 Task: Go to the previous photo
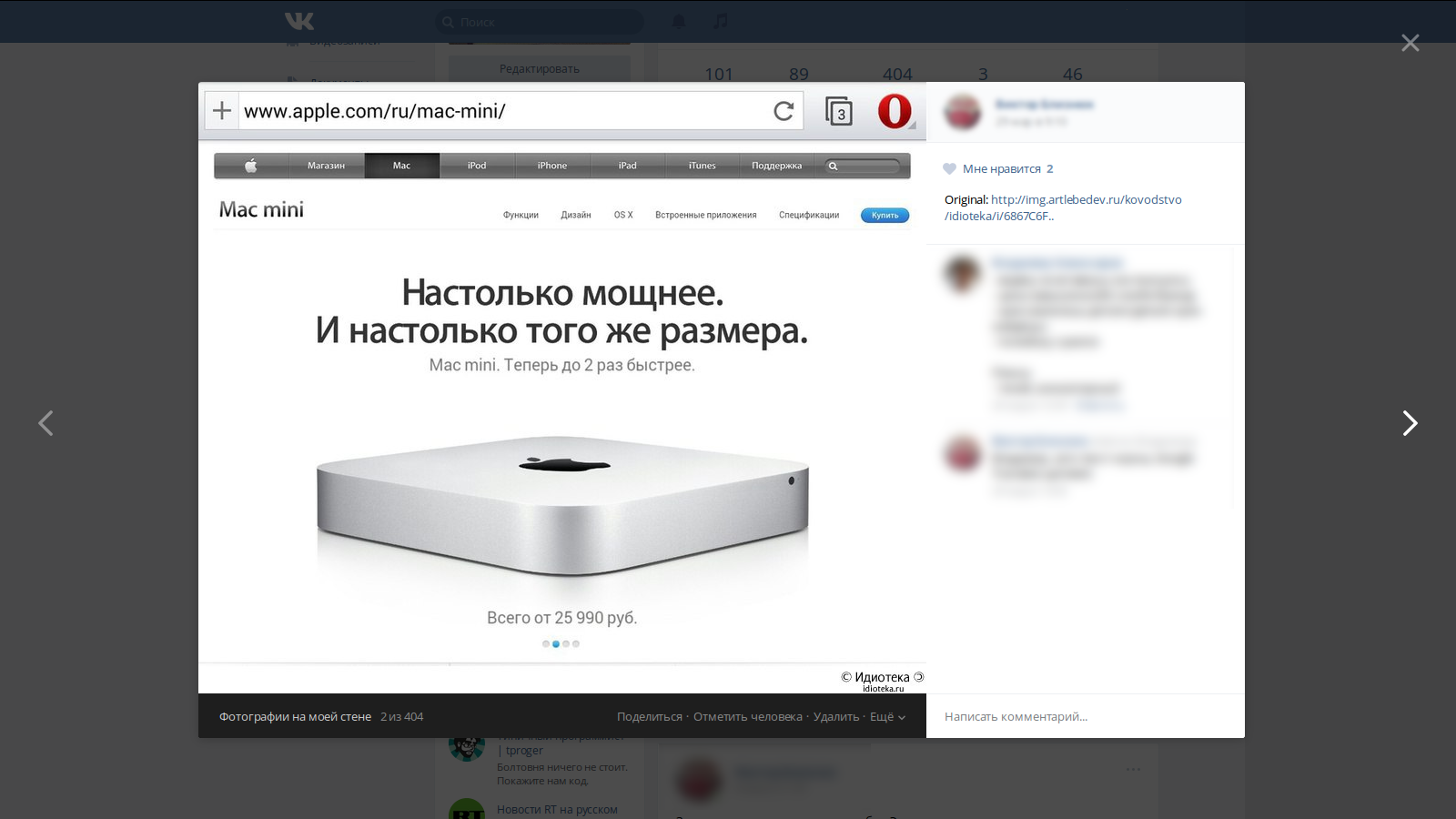click(45, 423)
